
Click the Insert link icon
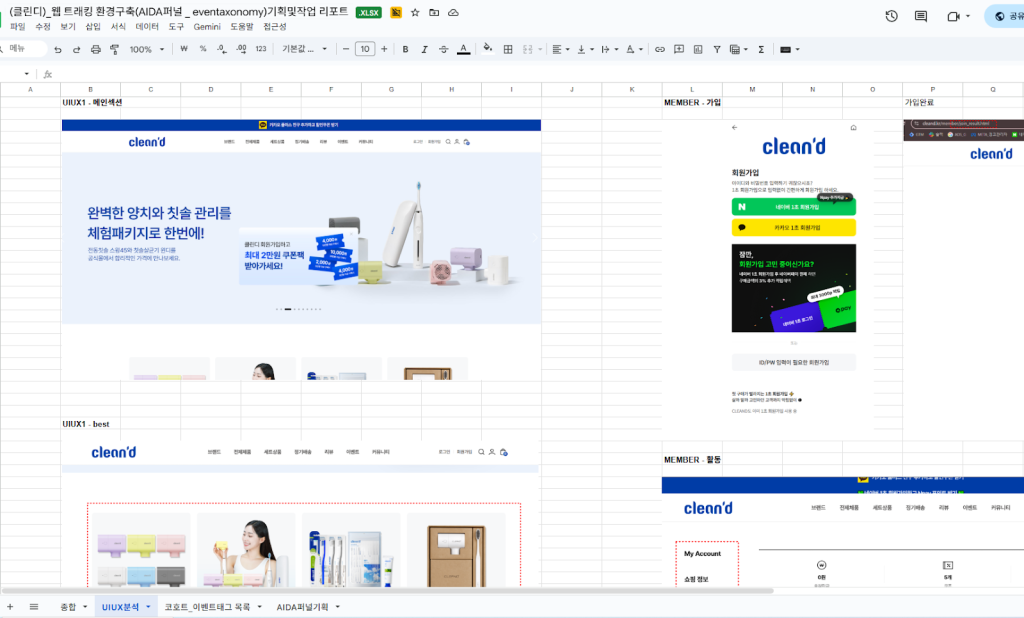click(659, 49)
